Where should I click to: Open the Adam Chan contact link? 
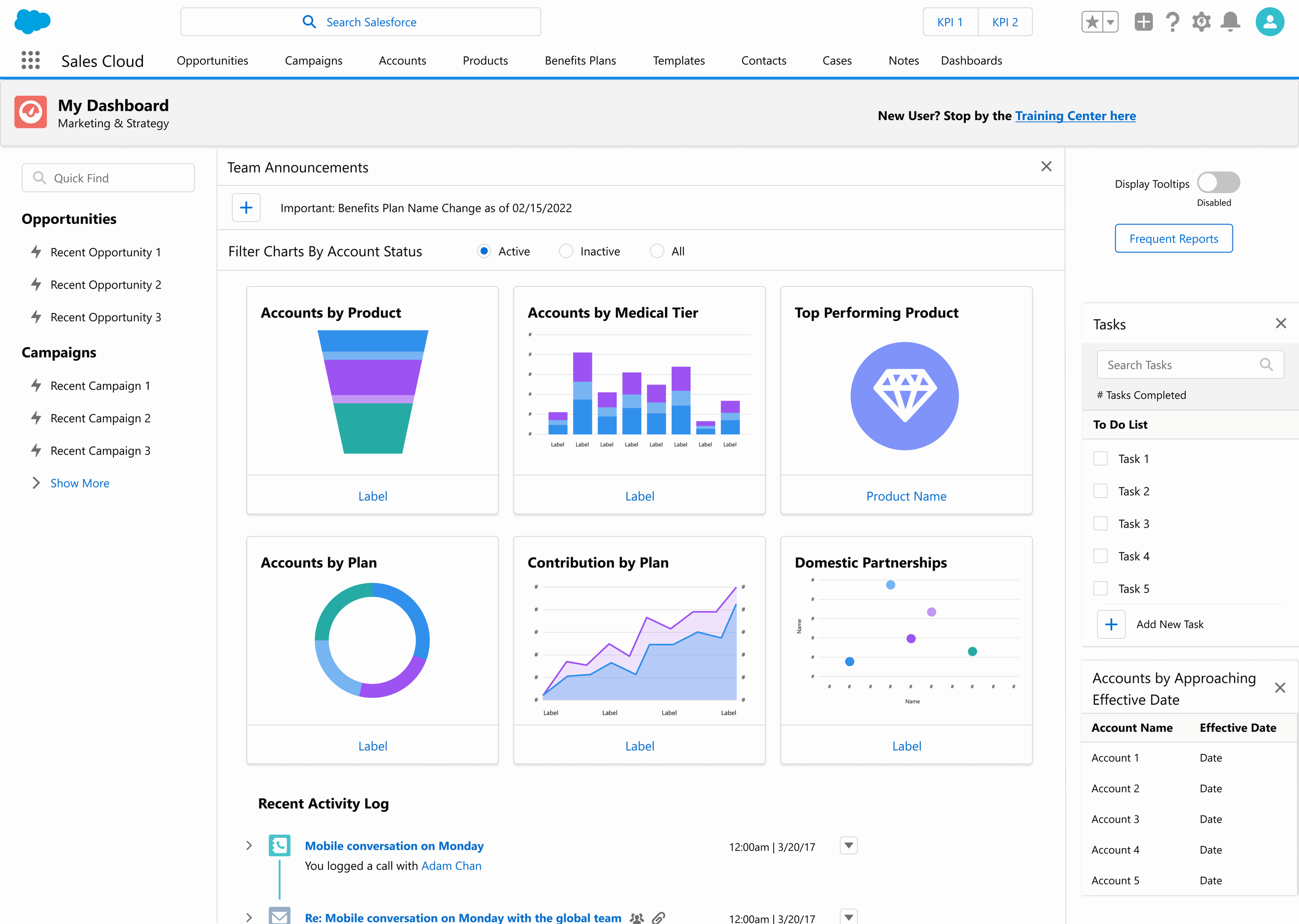(452, 865)
